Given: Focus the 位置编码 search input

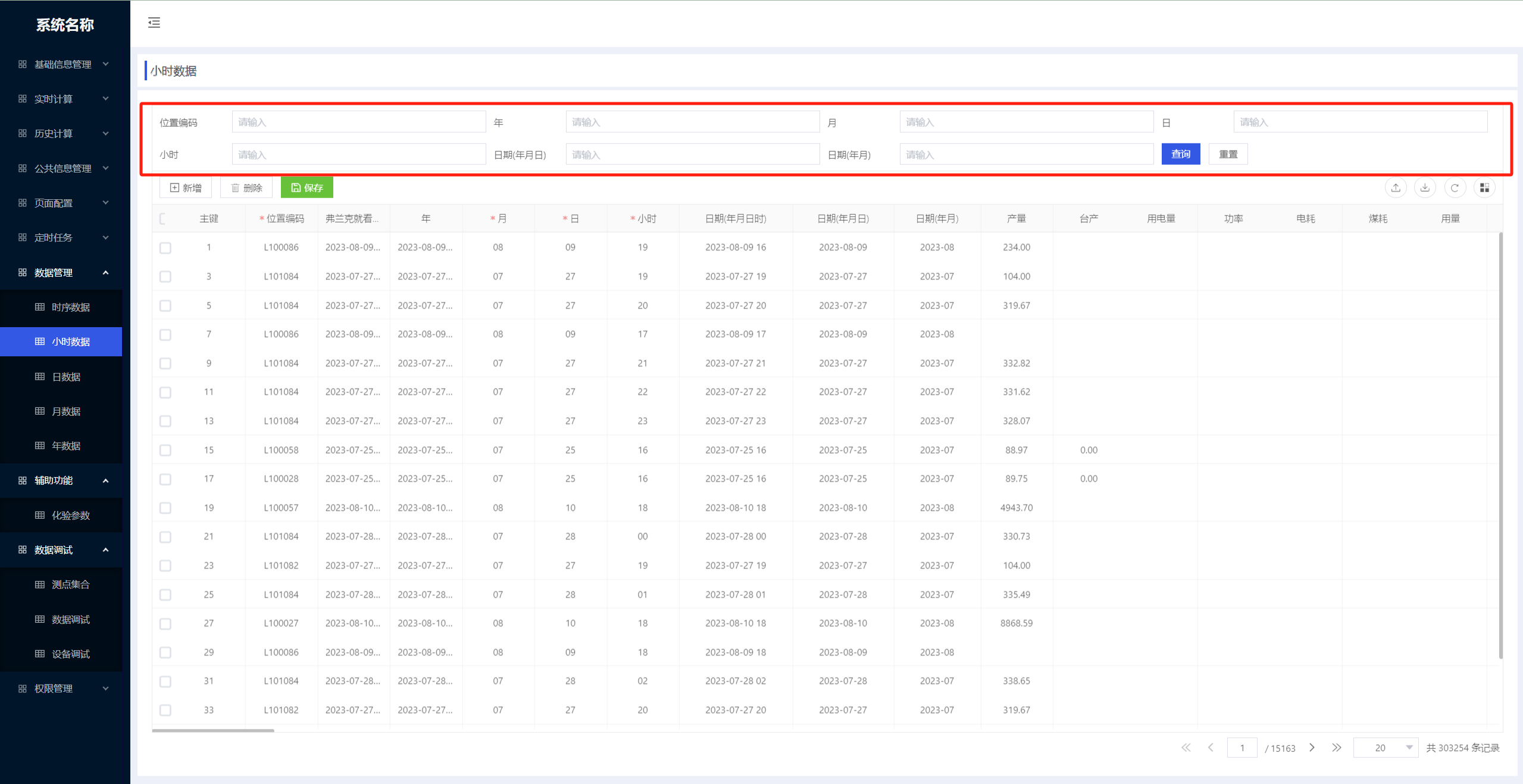Looking at the screenshot, I should pyautogui.click(x=359, y=122).
